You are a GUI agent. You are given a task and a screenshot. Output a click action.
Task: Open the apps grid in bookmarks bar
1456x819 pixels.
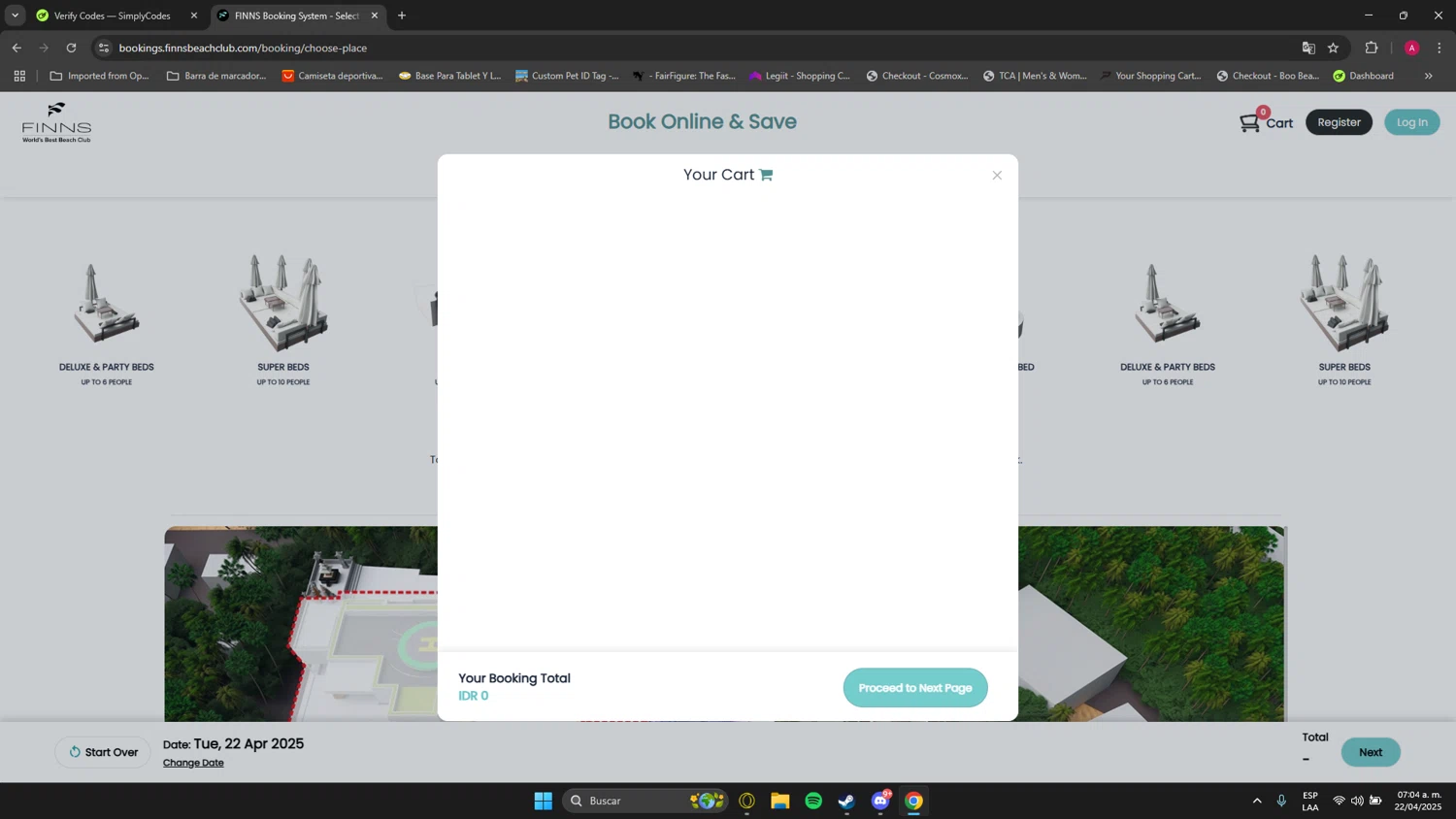[x=19, y=76]
